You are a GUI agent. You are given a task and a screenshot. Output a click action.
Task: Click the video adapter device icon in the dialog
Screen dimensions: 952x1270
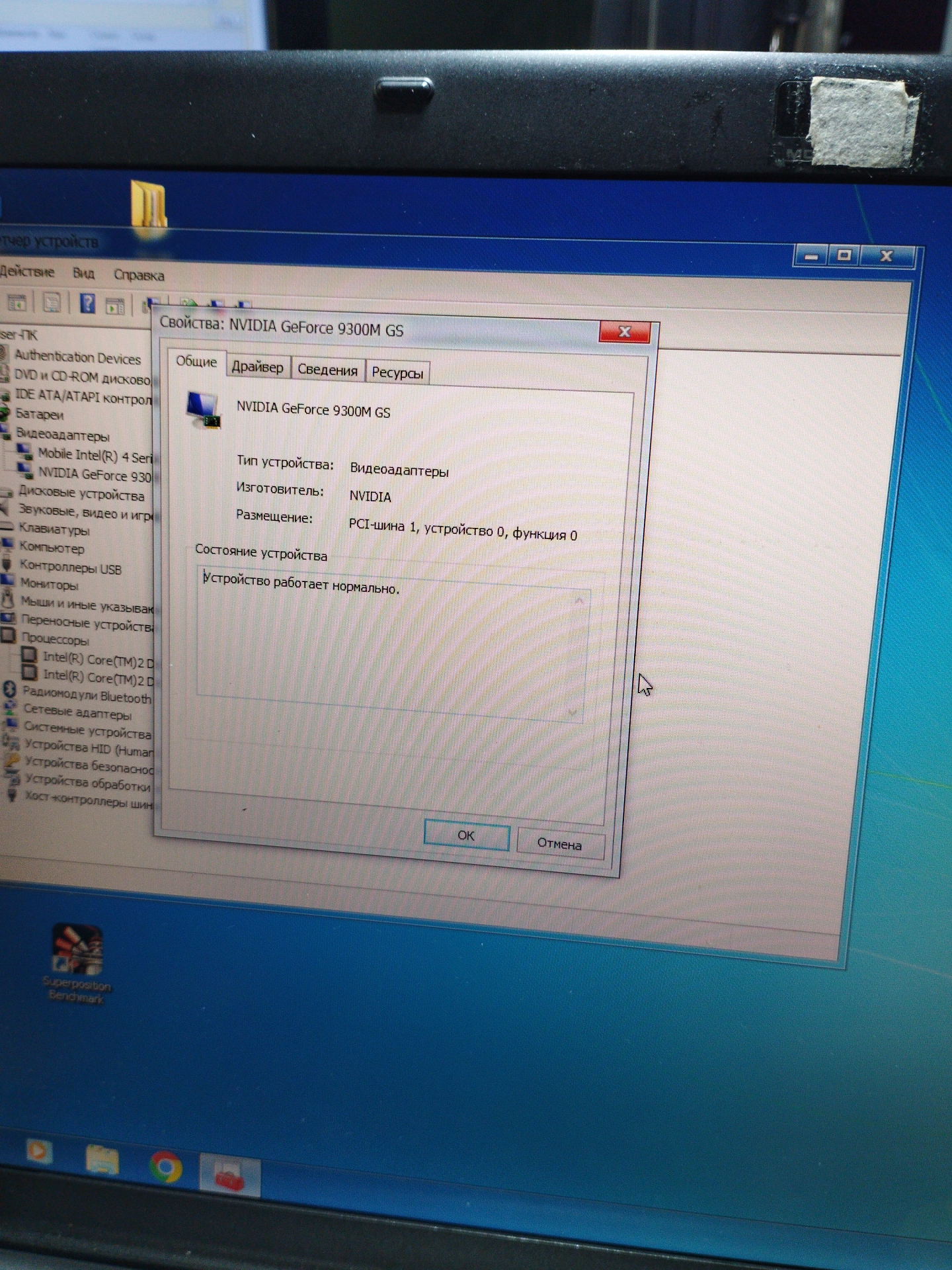coord(203,410)
